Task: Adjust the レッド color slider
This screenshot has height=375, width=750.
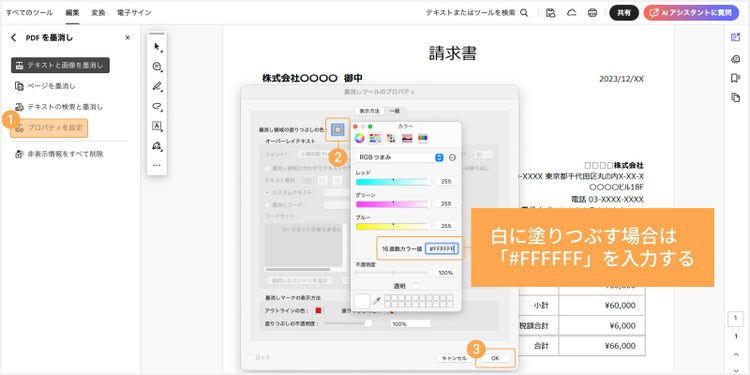Action: click(393, 182)
